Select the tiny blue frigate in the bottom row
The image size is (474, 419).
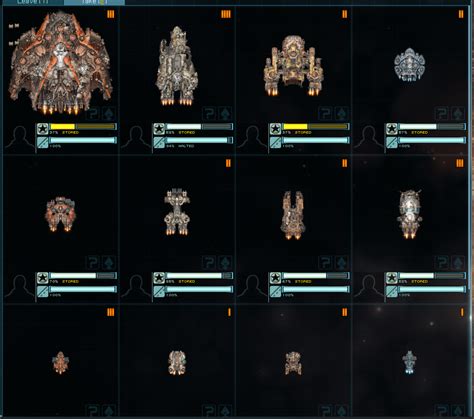pos(409,362)
